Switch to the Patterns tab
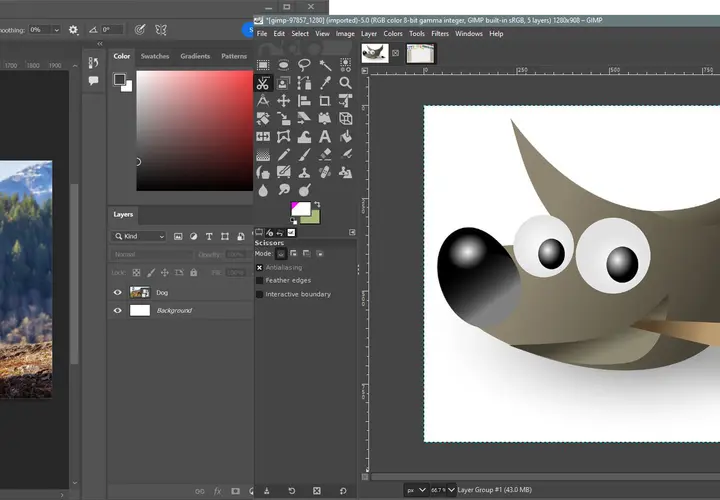 point(234,56)
